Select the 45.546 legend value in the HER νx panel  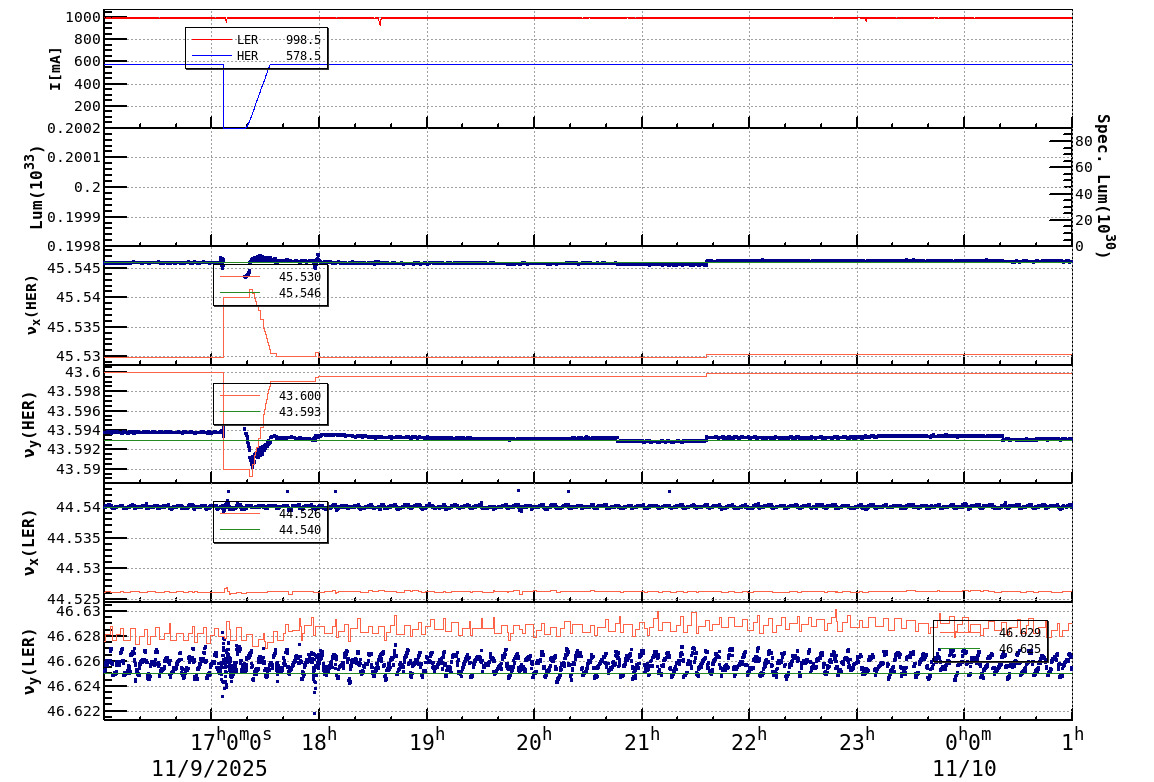[x=299, y=293]
